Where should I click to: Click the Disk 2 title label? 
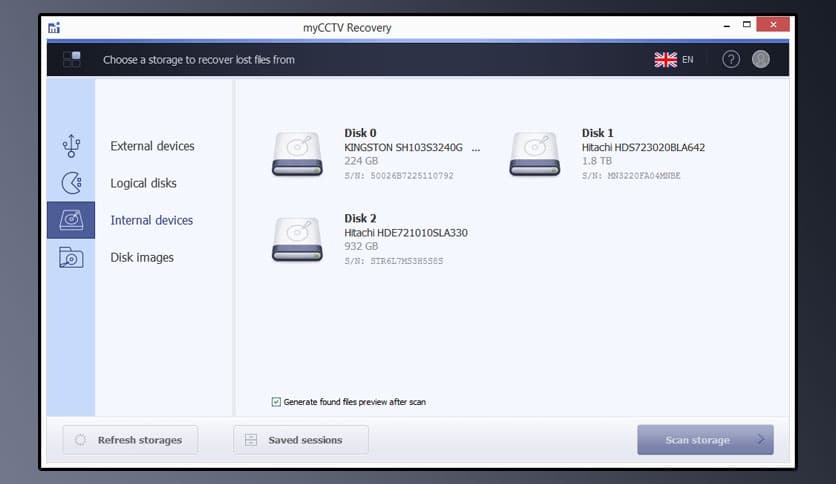pyautogui.click(x=360, y=218)
